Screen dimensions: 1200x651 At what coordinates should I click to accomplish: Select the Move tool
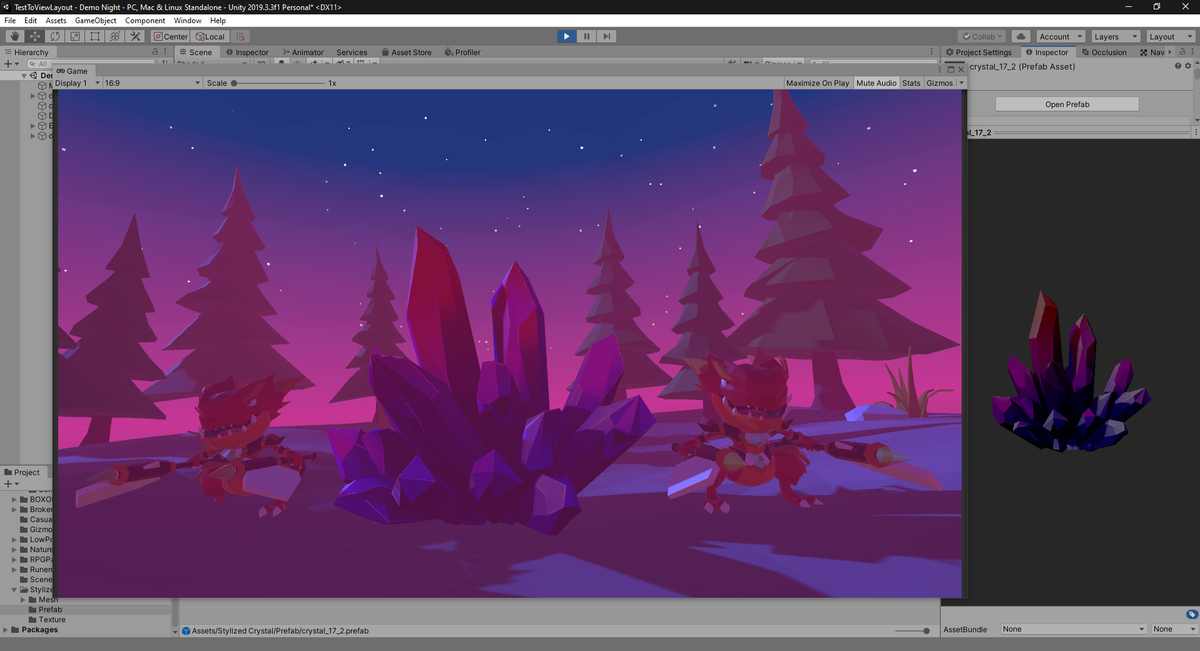pyautogui.click(x=35, y=36)
